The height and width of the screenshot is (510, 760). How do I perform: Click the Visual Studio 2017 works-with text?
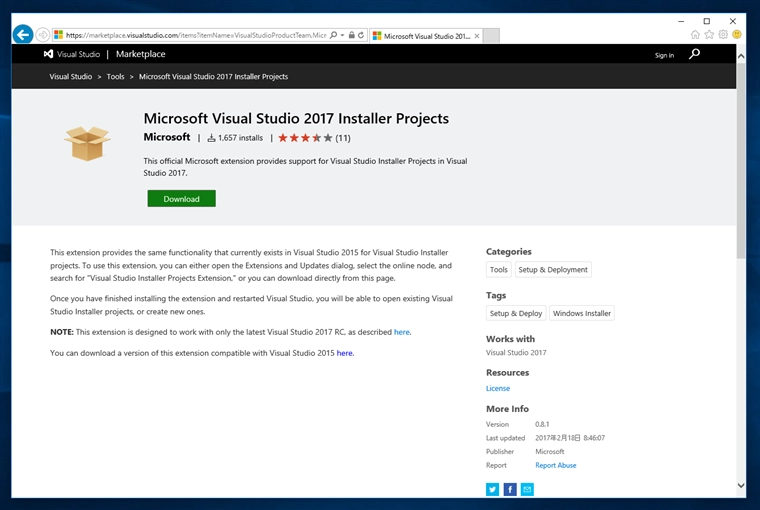[x=516, y=352]
